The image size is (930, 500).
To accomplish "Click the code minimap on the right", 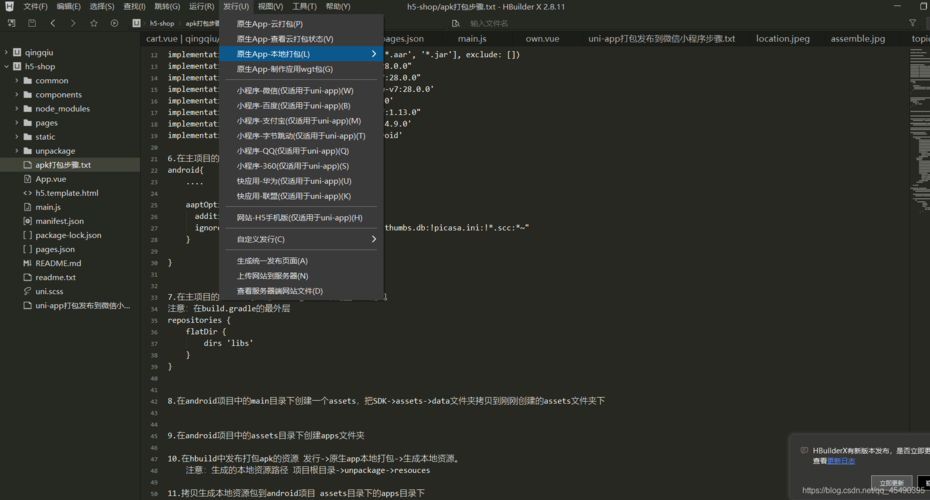I will point(920,130).
